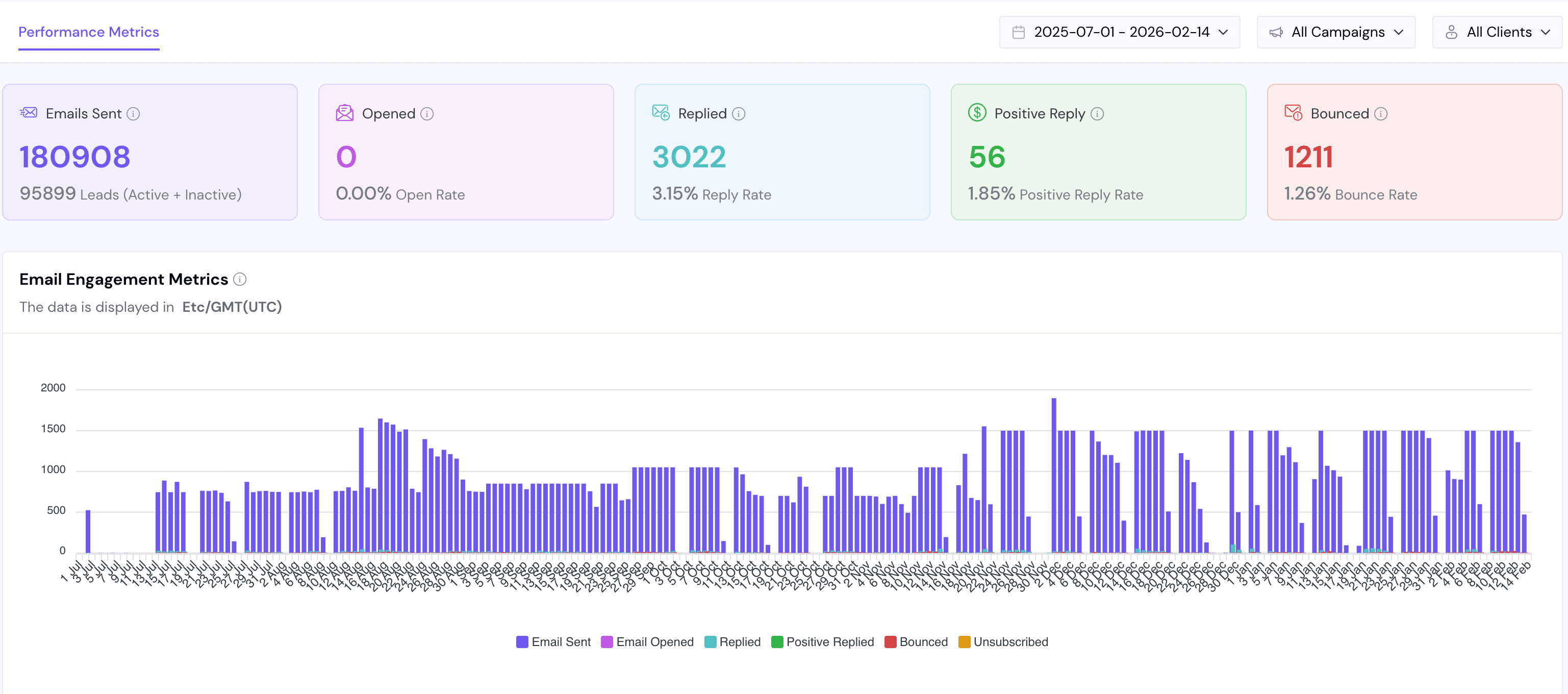The width and height of the screenshot is (1568, 694).
Task: Click the Bounced email warning icon
Action: pos(1293,113)
